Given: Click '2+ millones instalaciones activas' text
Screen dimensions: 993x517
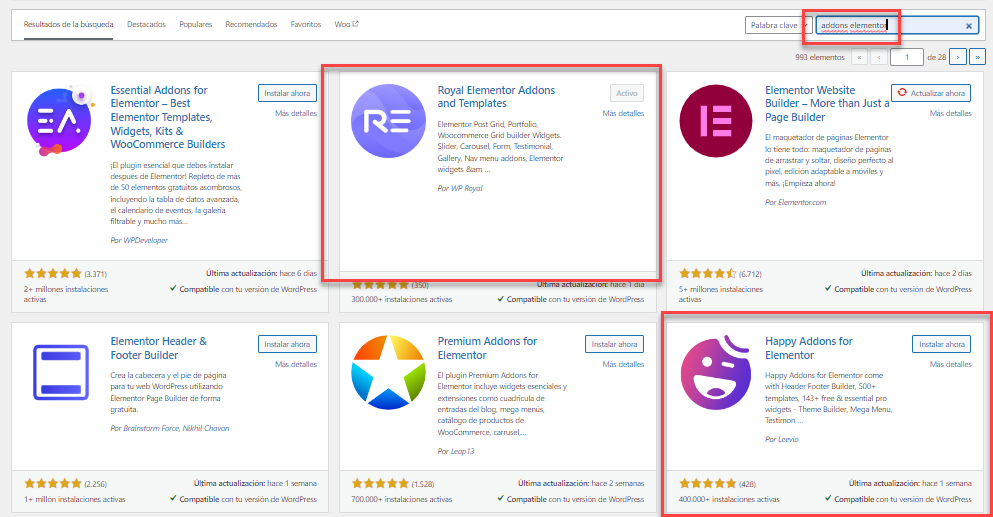Looking at the screenshot, I should (66, 294).
